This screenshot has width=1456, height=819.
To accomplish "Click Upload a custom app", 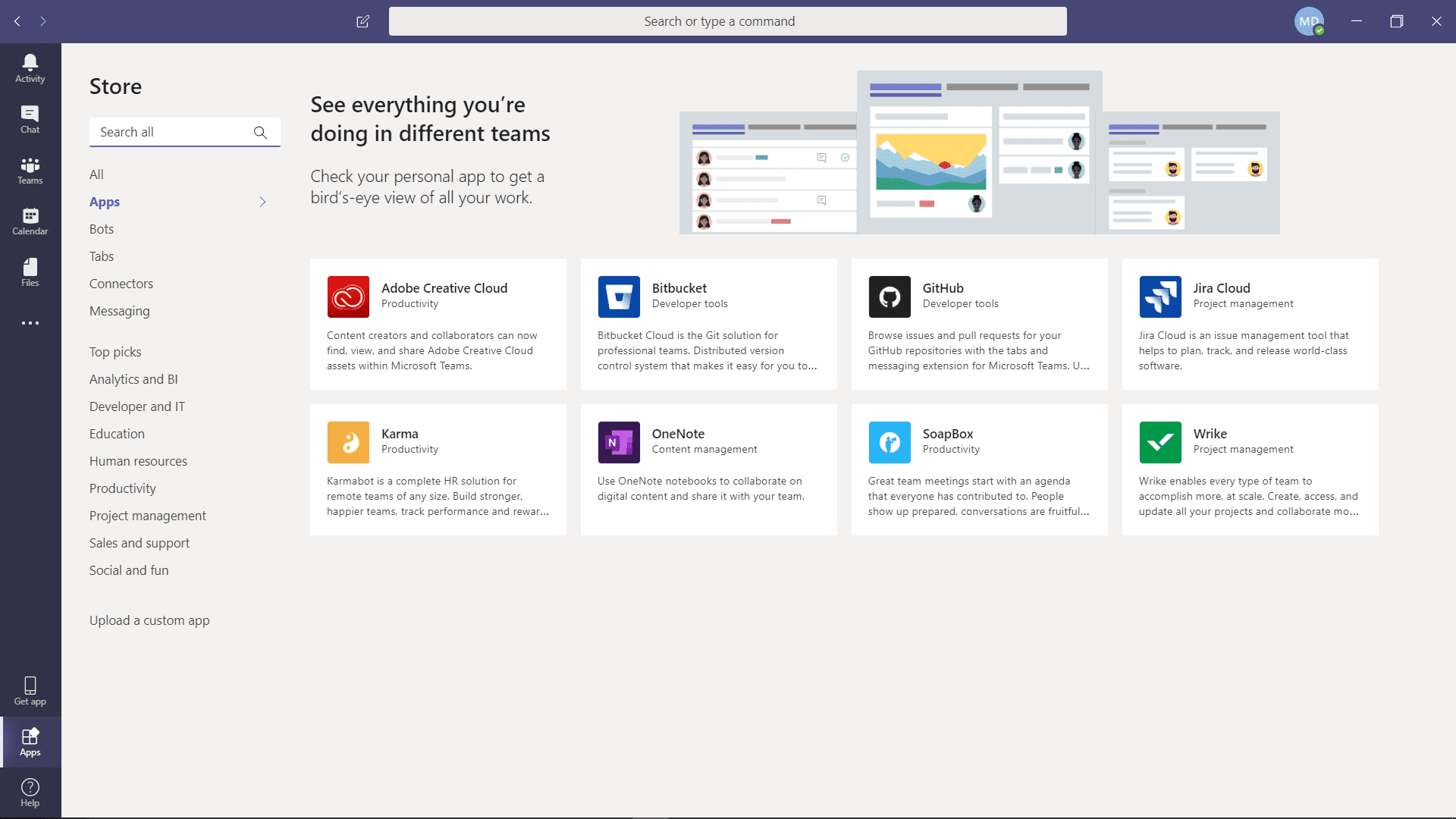I will (149, 620).
